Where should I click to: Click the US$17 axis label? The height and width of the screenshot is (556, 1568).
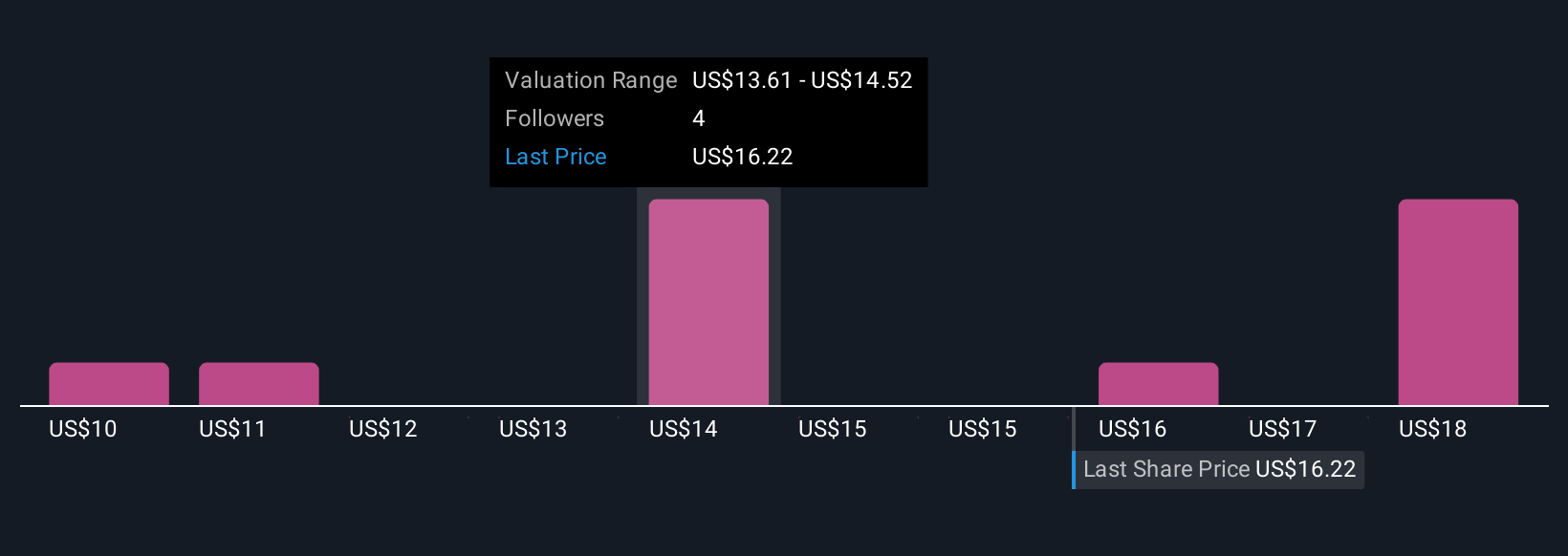(1283, 429)
